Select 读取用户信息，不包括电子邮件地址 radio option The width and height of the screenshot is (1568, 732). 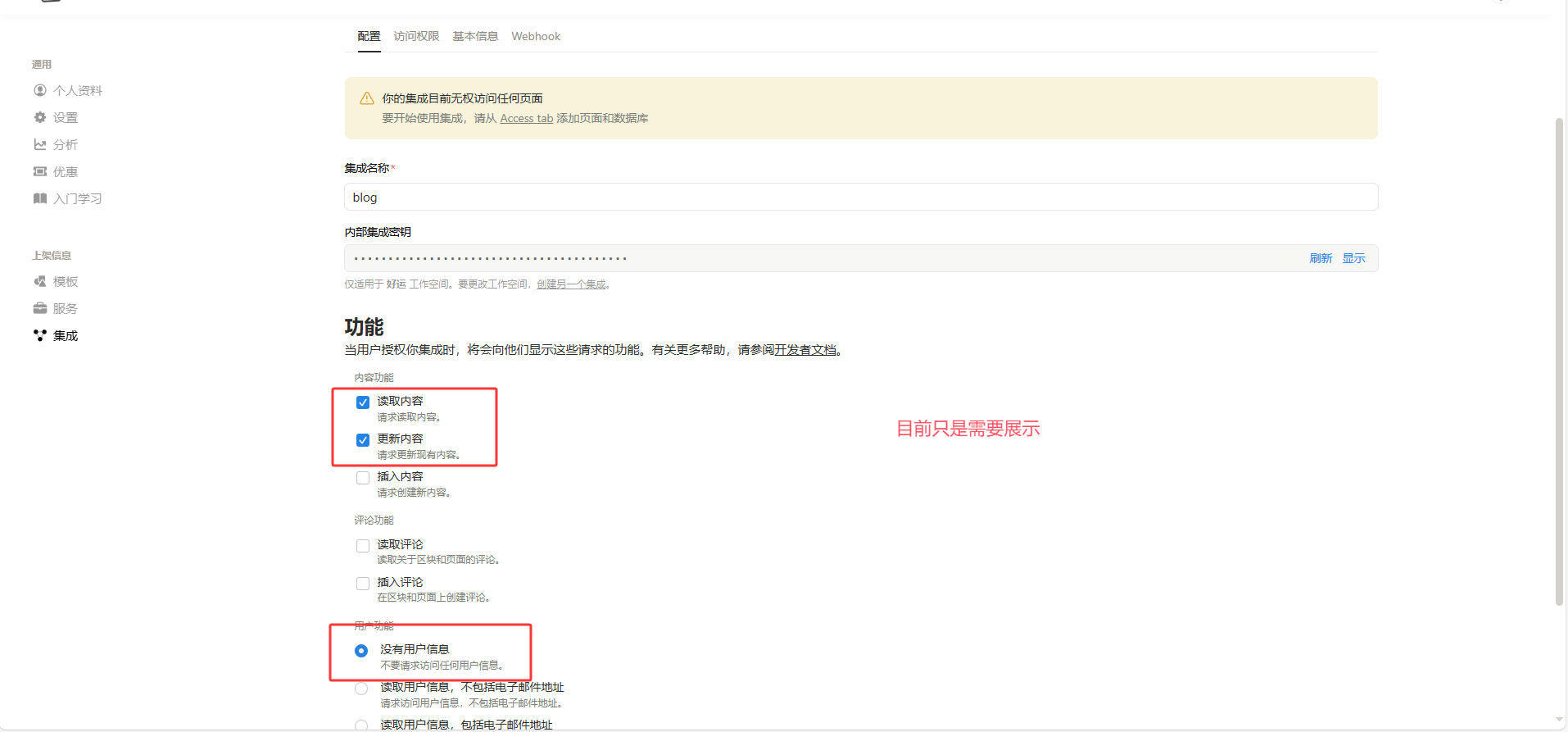pos(361,689)
